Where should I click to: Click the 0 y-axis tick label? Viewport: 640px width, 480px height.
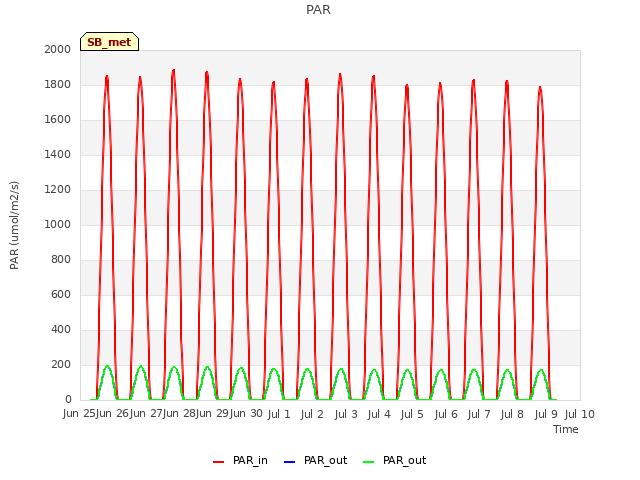[x=68, y=400]
